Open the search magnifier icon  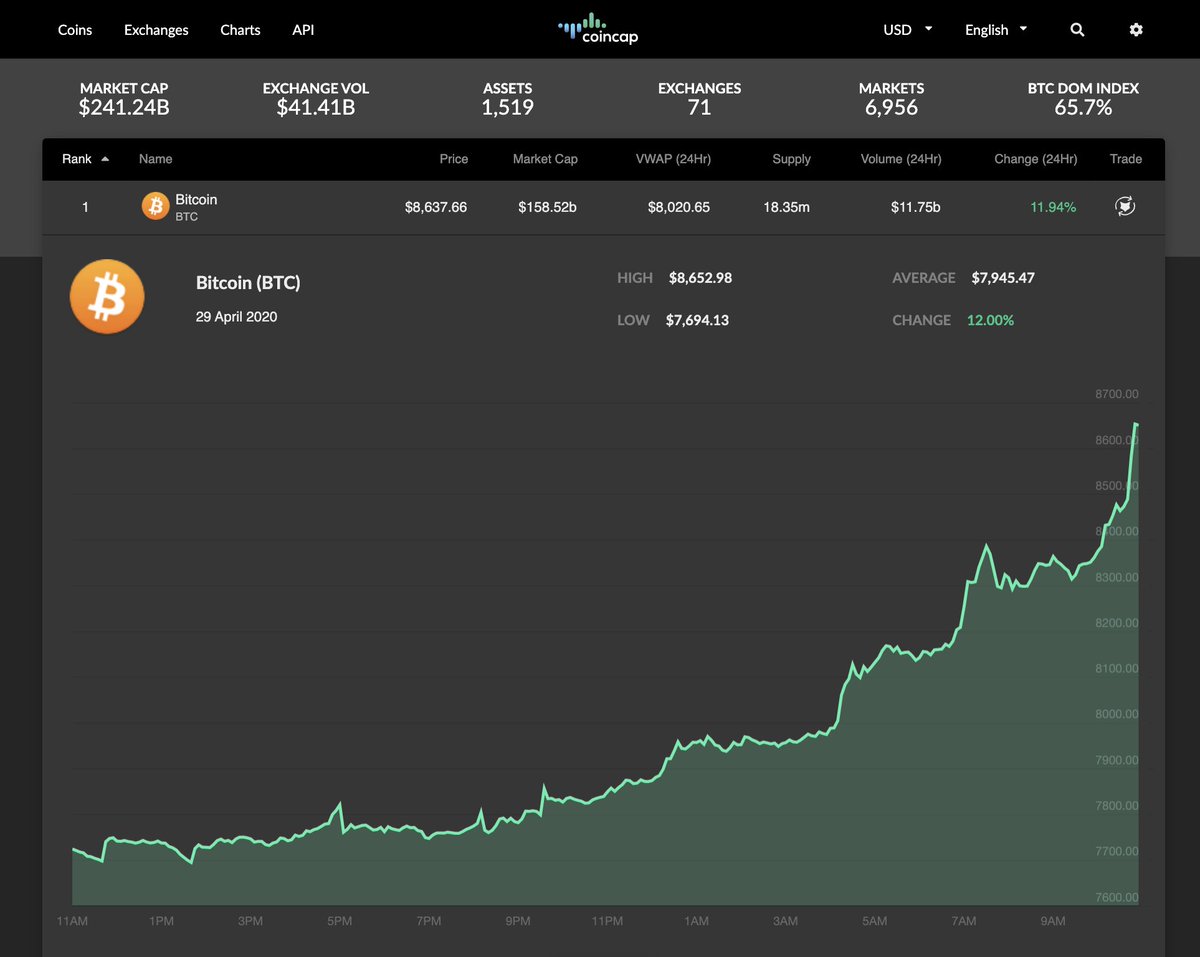[1077, 30]
